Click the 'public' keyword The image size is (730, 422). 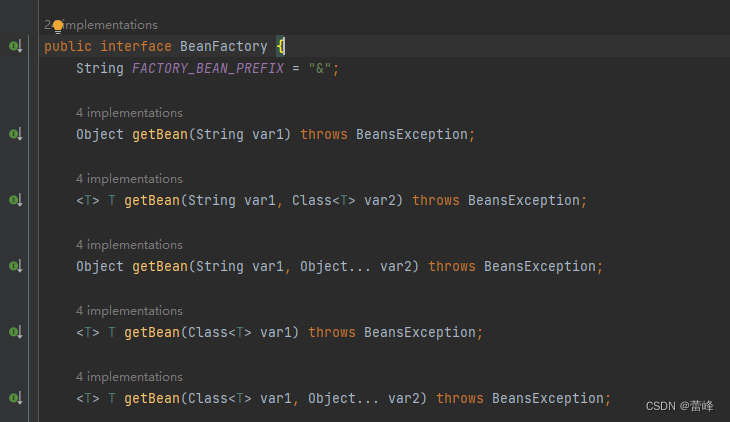coord(68,47)
